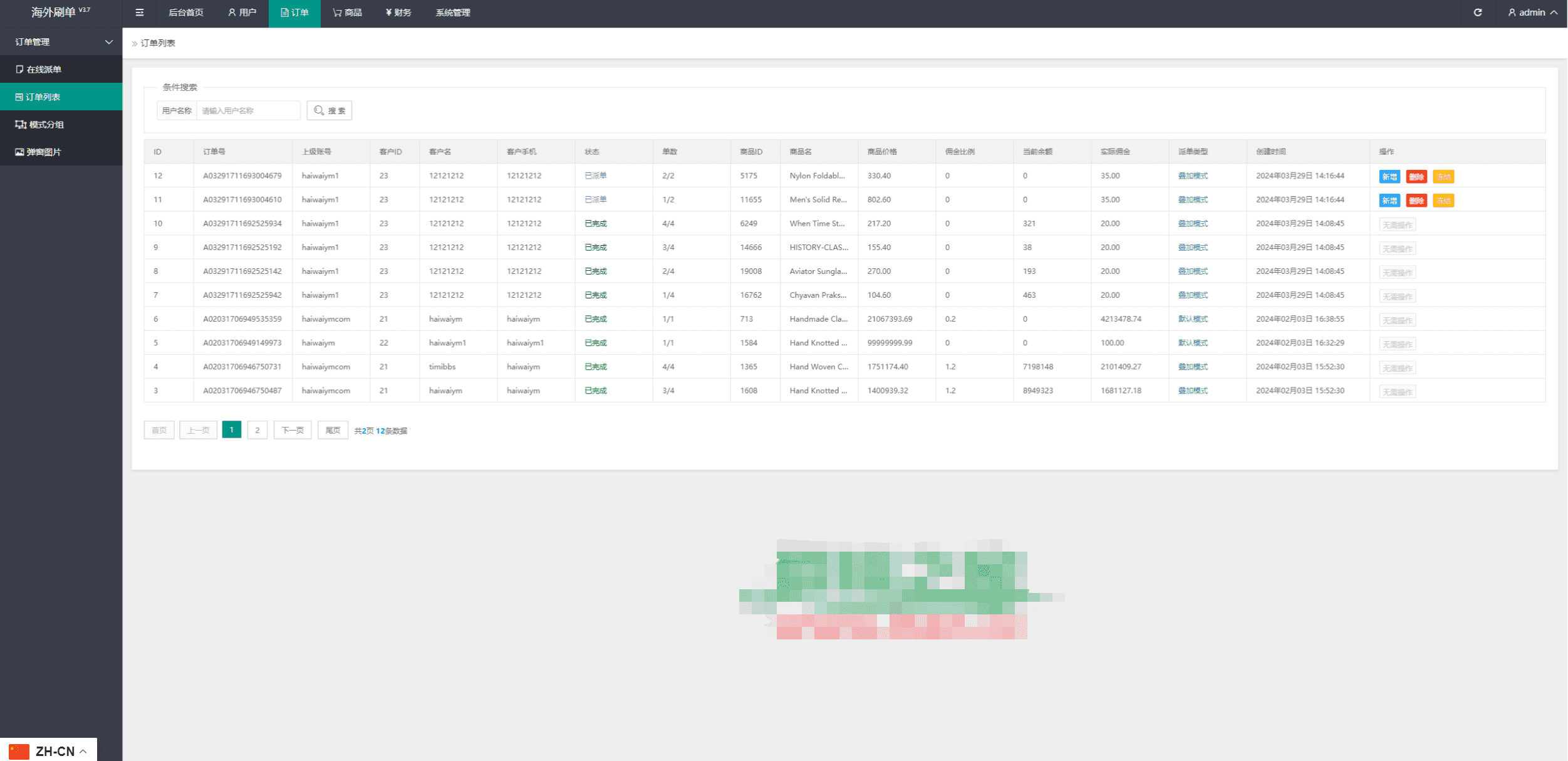The image size is (1568, 761).
Task: Open 模式分组 in the sidebar
Action: pos(46,125)
